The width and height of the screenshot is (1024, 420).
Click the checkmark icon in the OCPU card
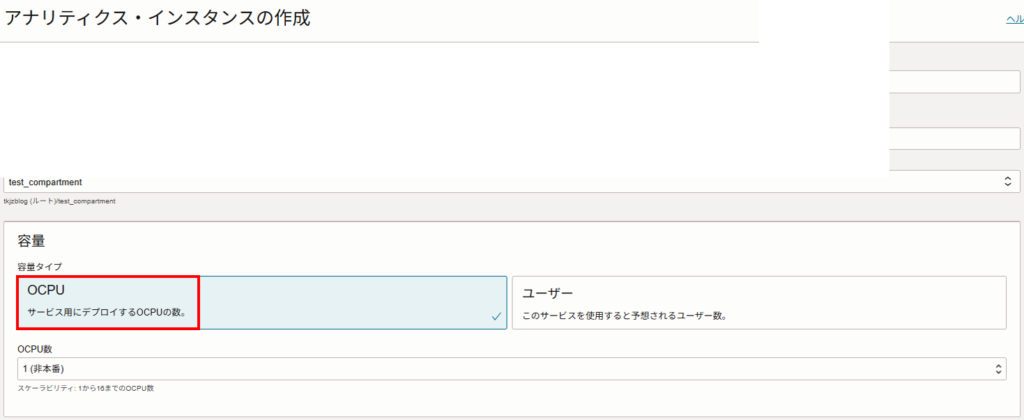(496, 316)
